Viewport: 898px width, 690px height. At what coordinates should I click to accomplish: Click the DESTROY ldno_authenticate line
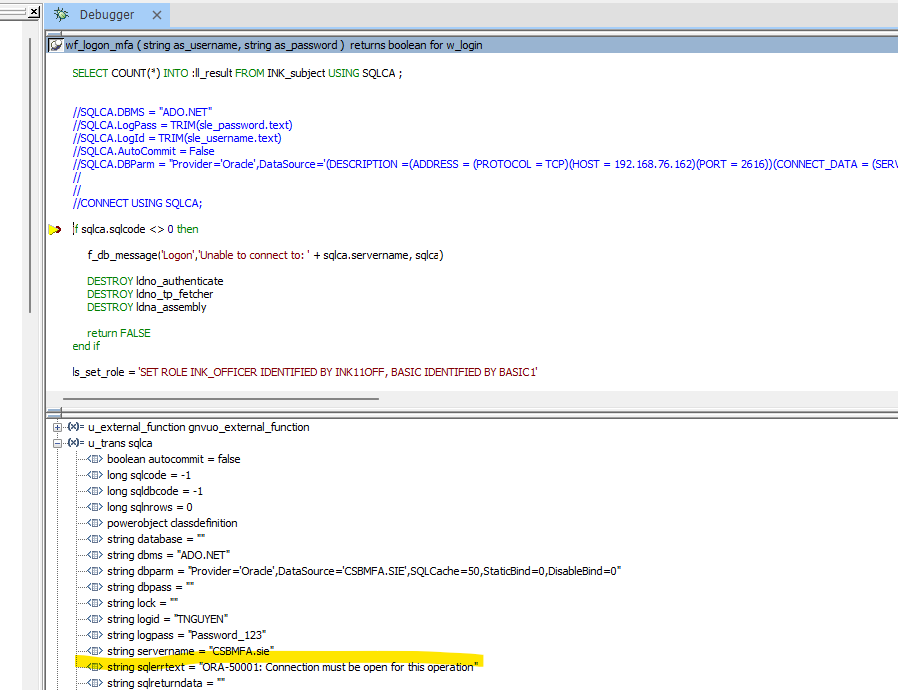(x=155, y=281)
